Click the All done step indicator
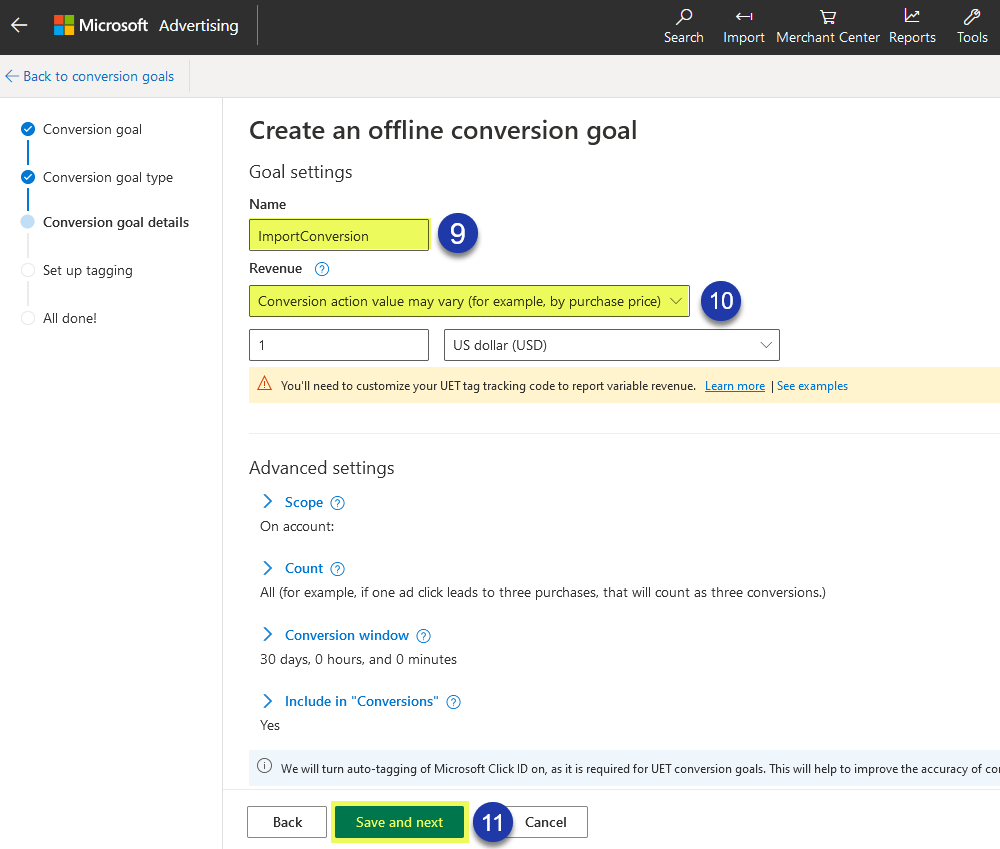Image resolution: width=1000 pixels, height=849 pixels. pos(27,317)
